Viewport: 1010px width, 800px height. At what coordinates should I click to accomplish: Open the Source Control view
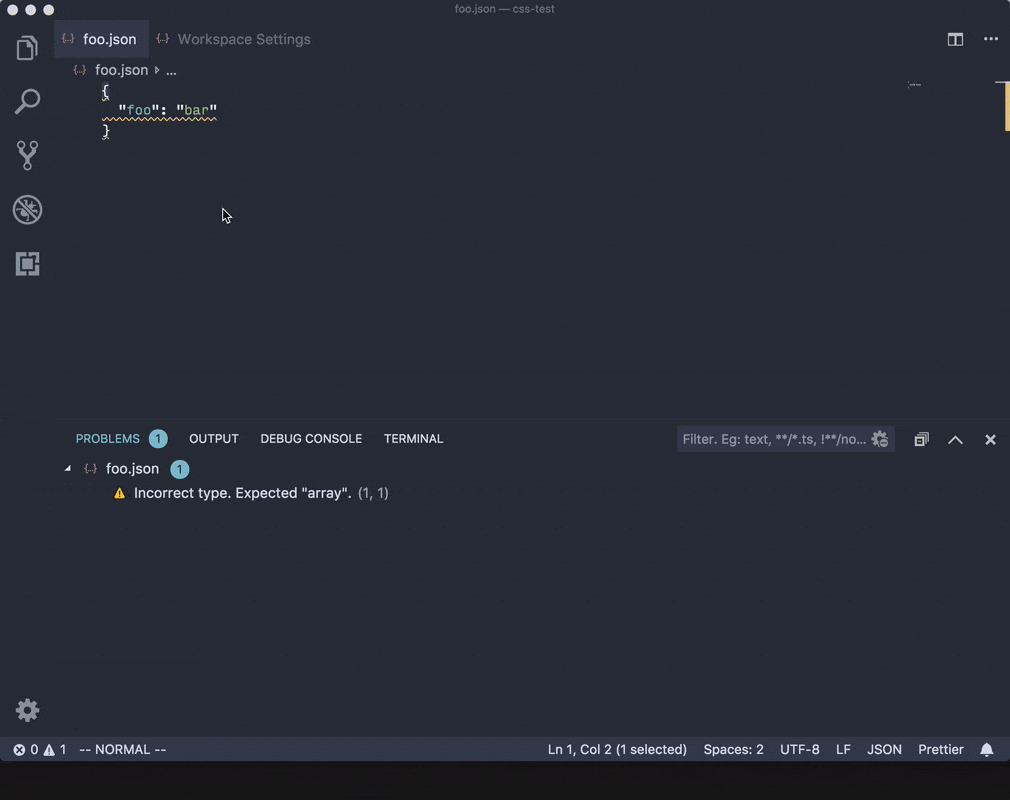[27, 155]
